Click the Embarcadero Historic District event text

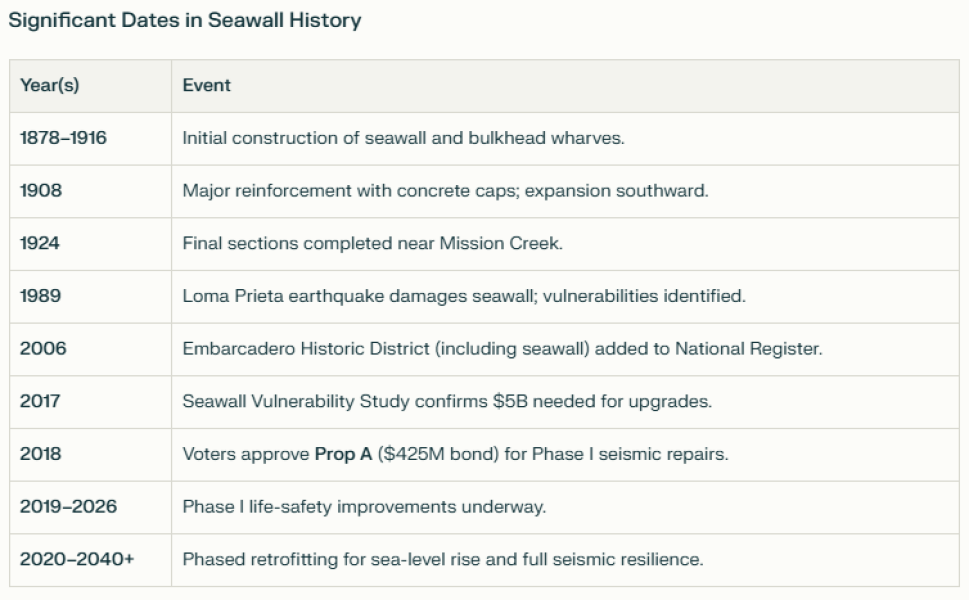502,349
